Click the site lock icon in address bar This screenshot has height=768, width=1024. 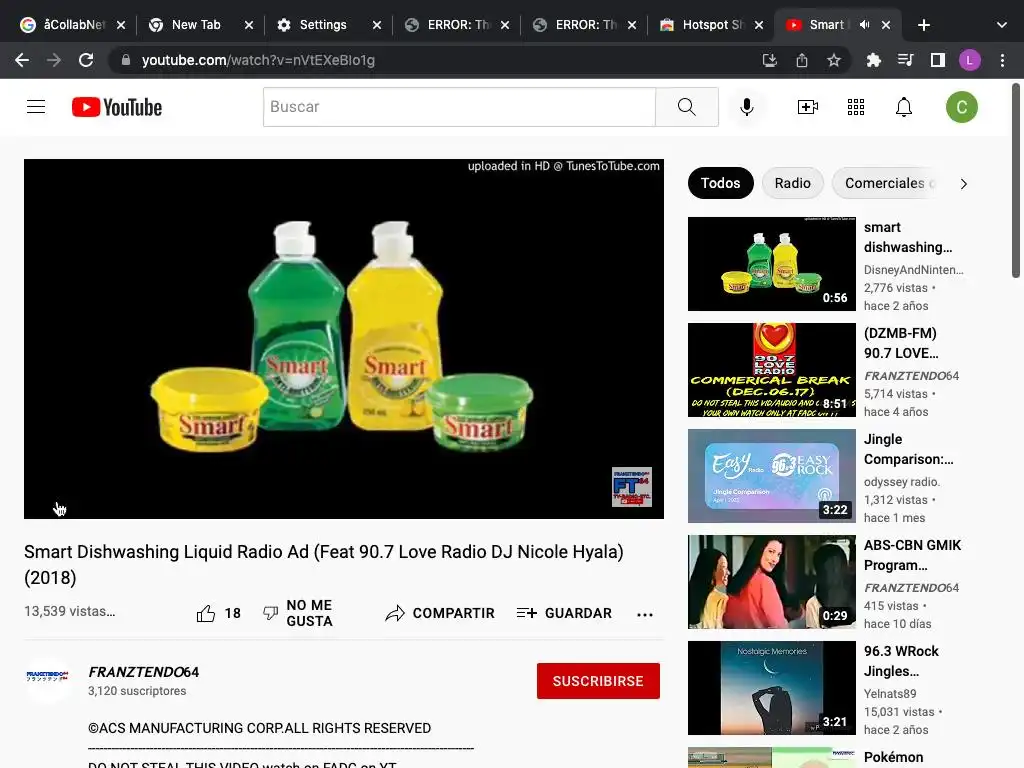(x=126, y=60)
